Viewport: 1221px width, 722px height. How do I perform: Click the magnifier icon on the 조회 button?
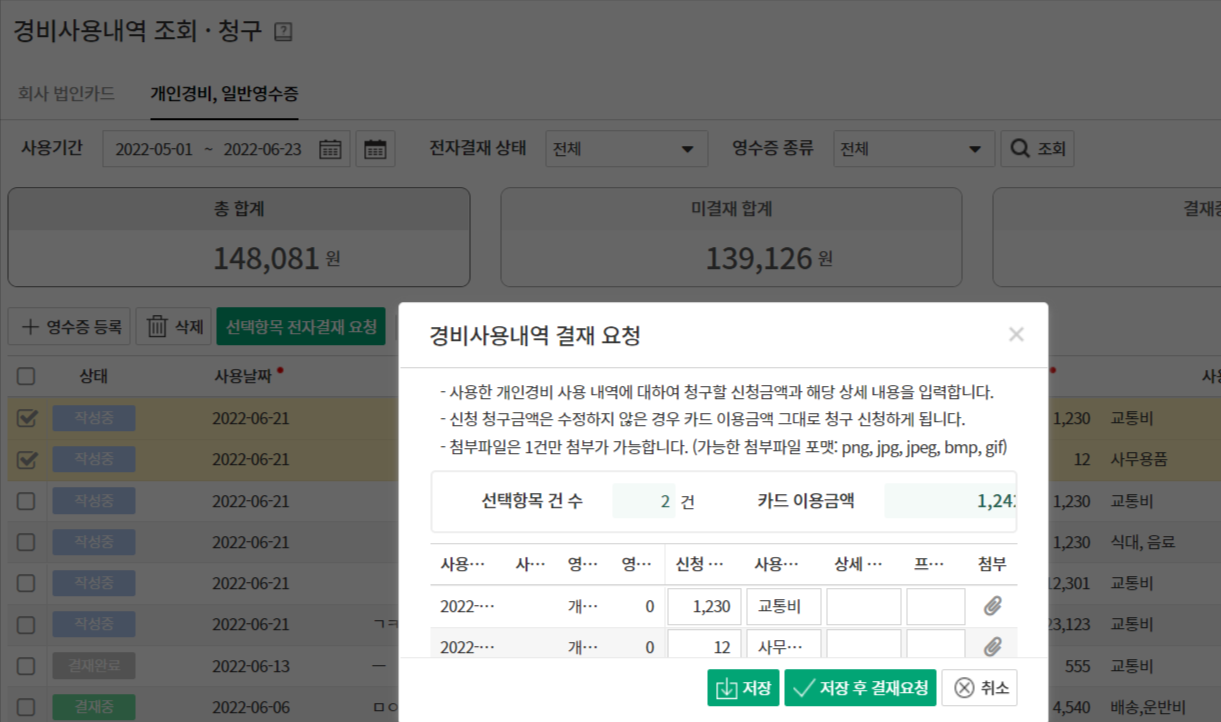[x=1017, y=148]
